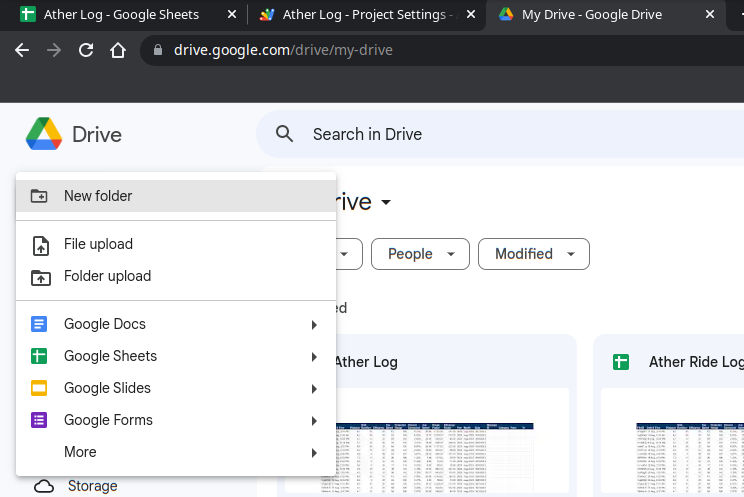Click the Google Slides yellow icon
The height and width of the screenshot is (497, 744).
tap(39, 388)
